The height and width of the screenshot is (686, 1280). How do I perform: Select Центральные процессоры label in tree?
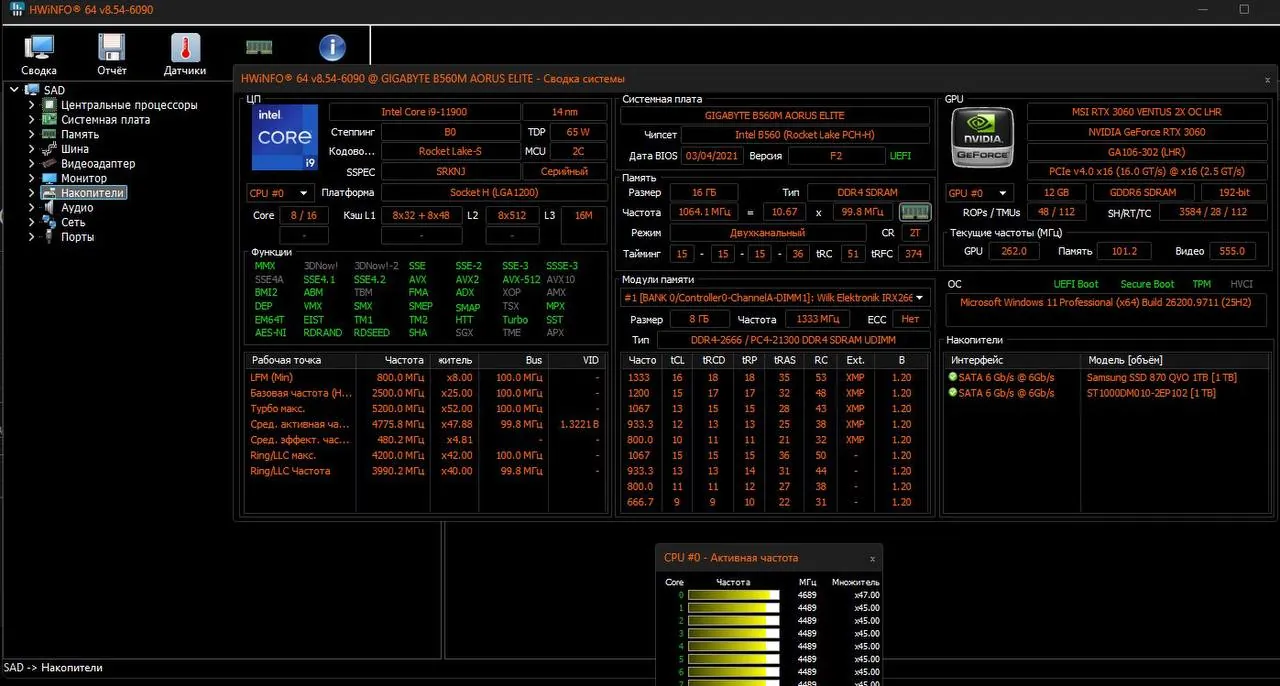tap(129, 105)
